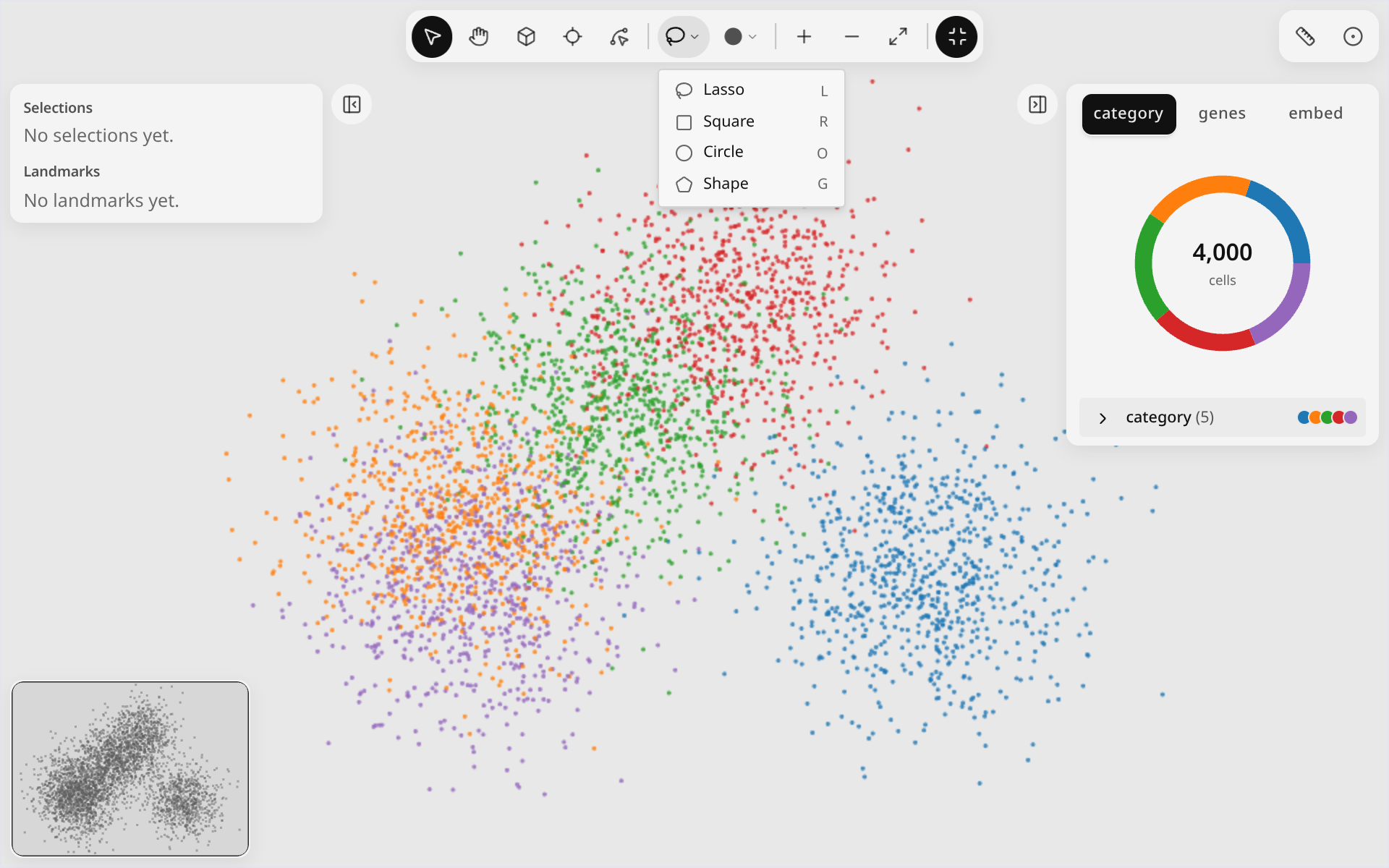Choose Circle from the selection menu
The height and width of the screenshot is (868, 1389).
coord(751,153)
